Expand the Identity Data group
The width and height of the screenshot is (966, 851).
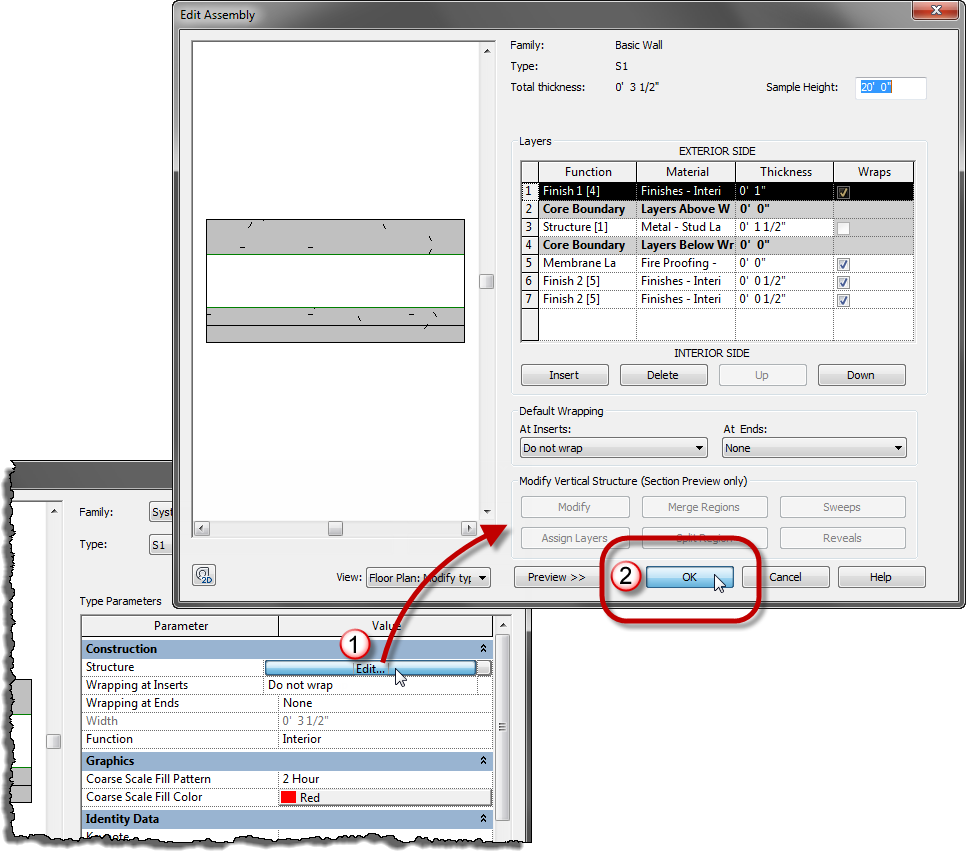[483, 818]
